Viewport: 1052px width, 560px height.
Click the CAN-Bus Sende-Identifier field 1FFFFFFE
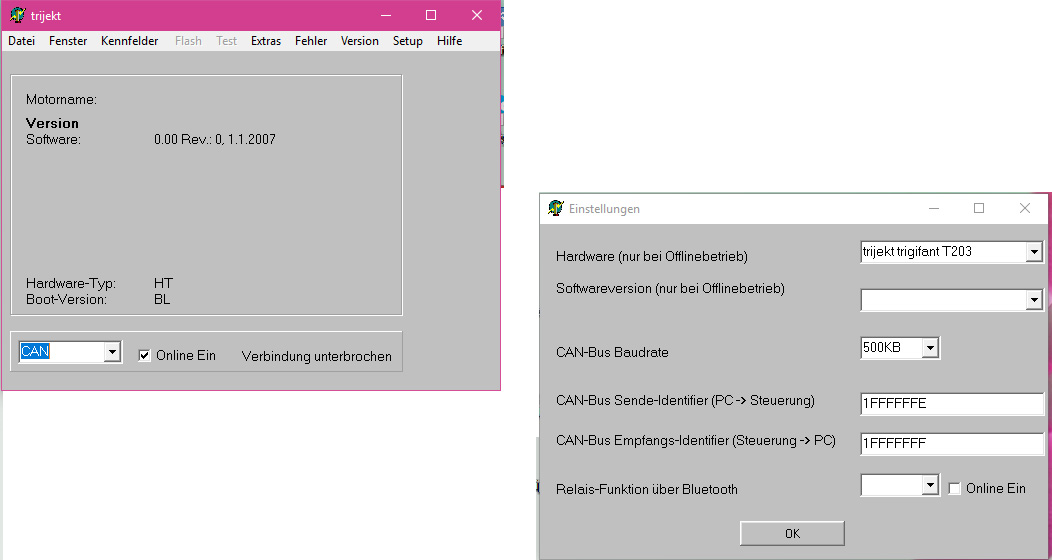point(951,403)
